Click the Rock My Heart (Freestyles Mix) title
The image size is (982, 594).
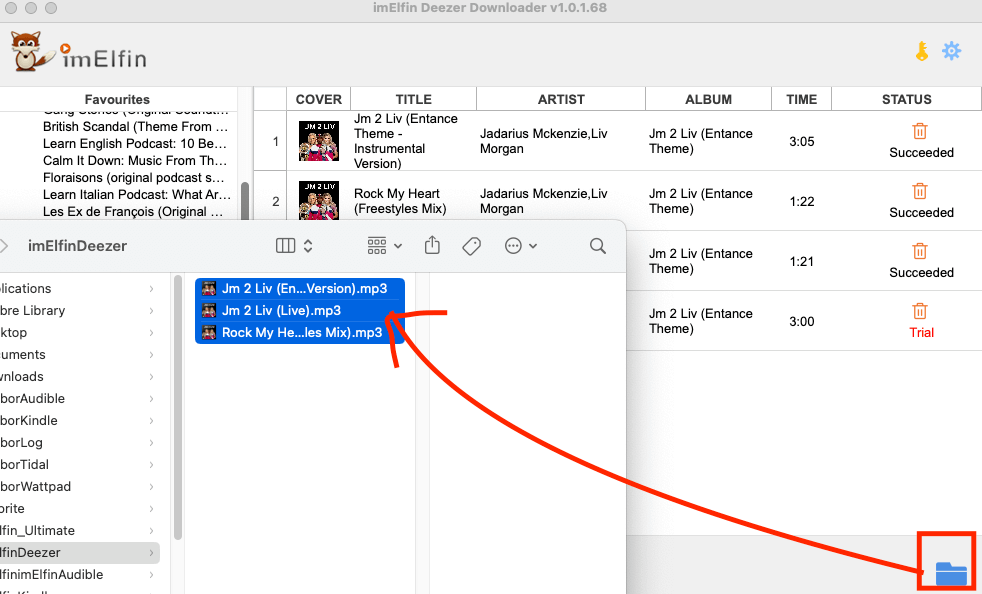[x=400, y=201]
